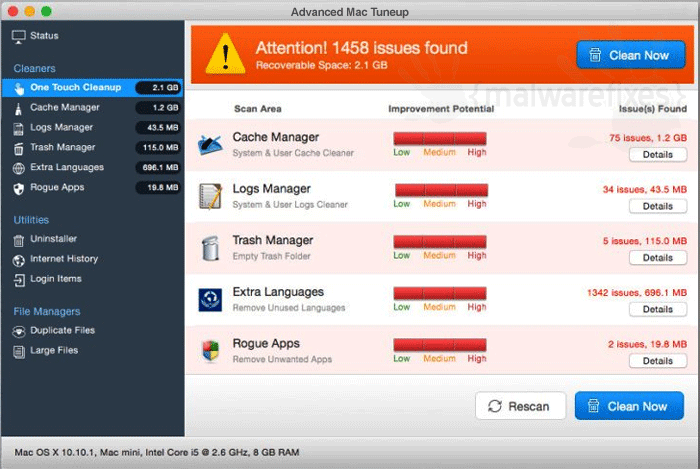Open Cache Manager from the sidebar
The image size is (700, 469).
[93, 108]
